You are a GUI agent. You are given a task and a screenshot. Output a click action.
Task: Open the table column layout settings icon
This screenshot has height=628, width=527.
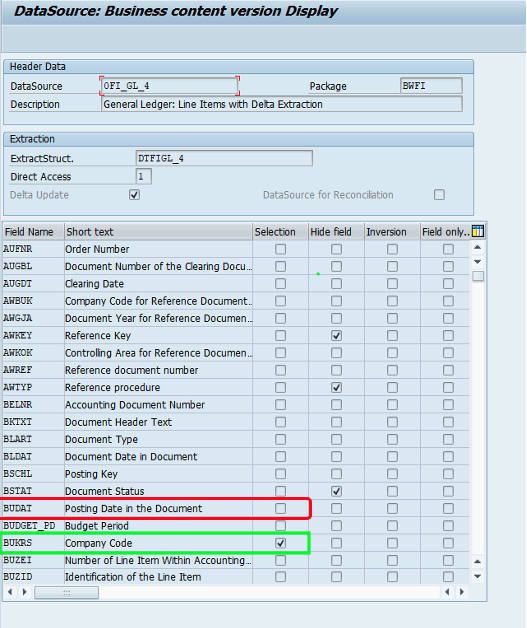click(x=478, y=231)
